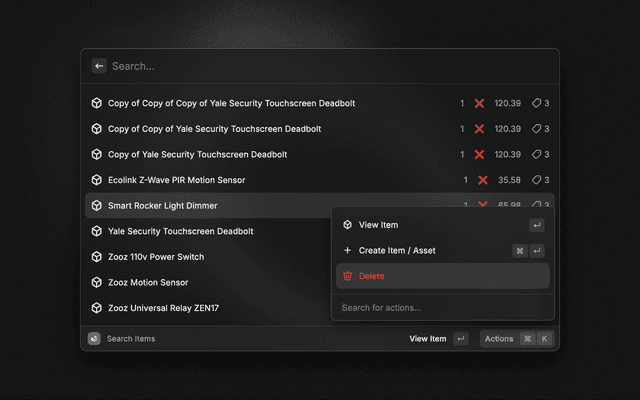The height and width of the screenshot is (400, 640).
Task: Click the trash icon next to Delete
Action: coord(347,276)
